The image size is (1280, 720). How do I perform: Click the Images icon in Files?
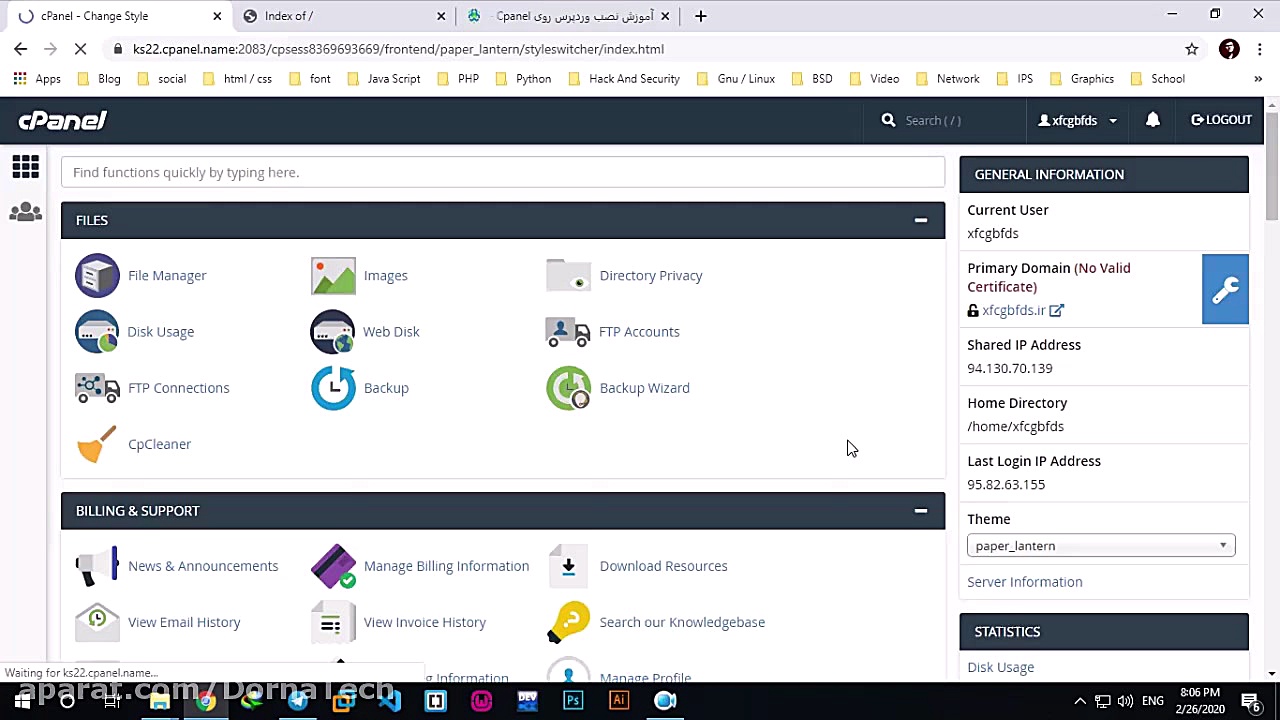click(x=333, y=276)
